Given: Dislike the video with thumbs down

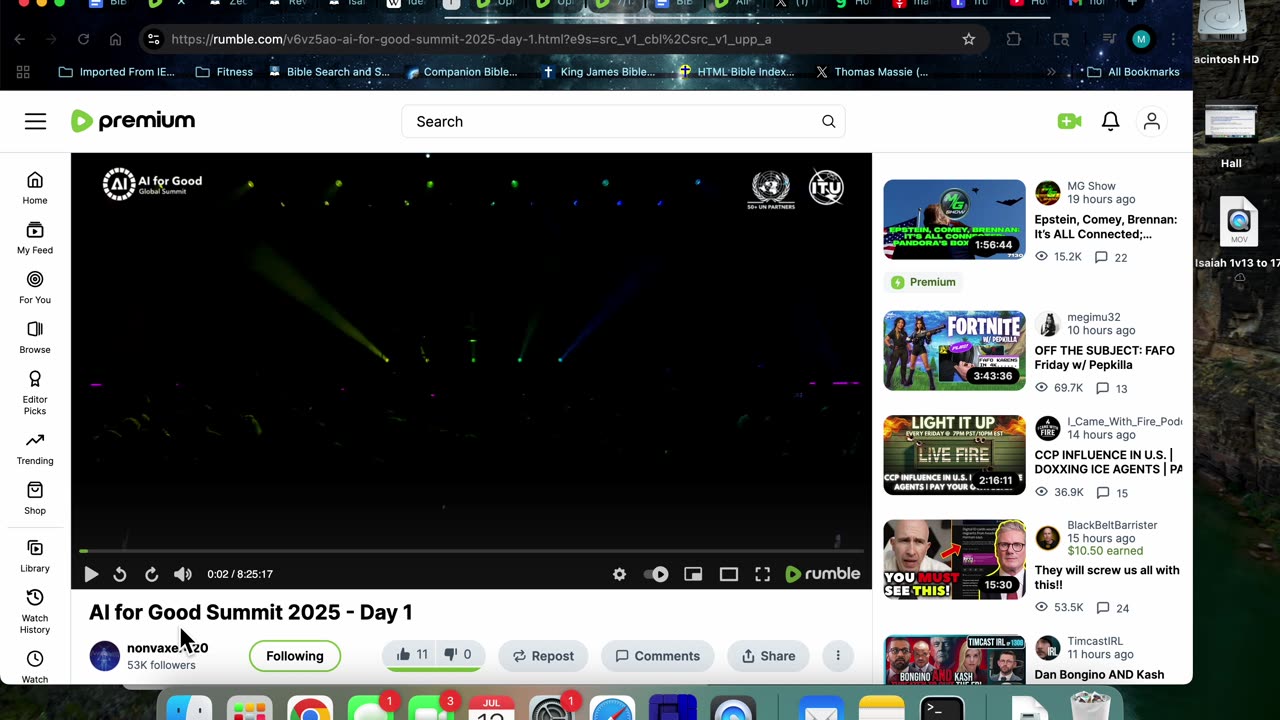Looking at the screenshot, I should [458, 655].
